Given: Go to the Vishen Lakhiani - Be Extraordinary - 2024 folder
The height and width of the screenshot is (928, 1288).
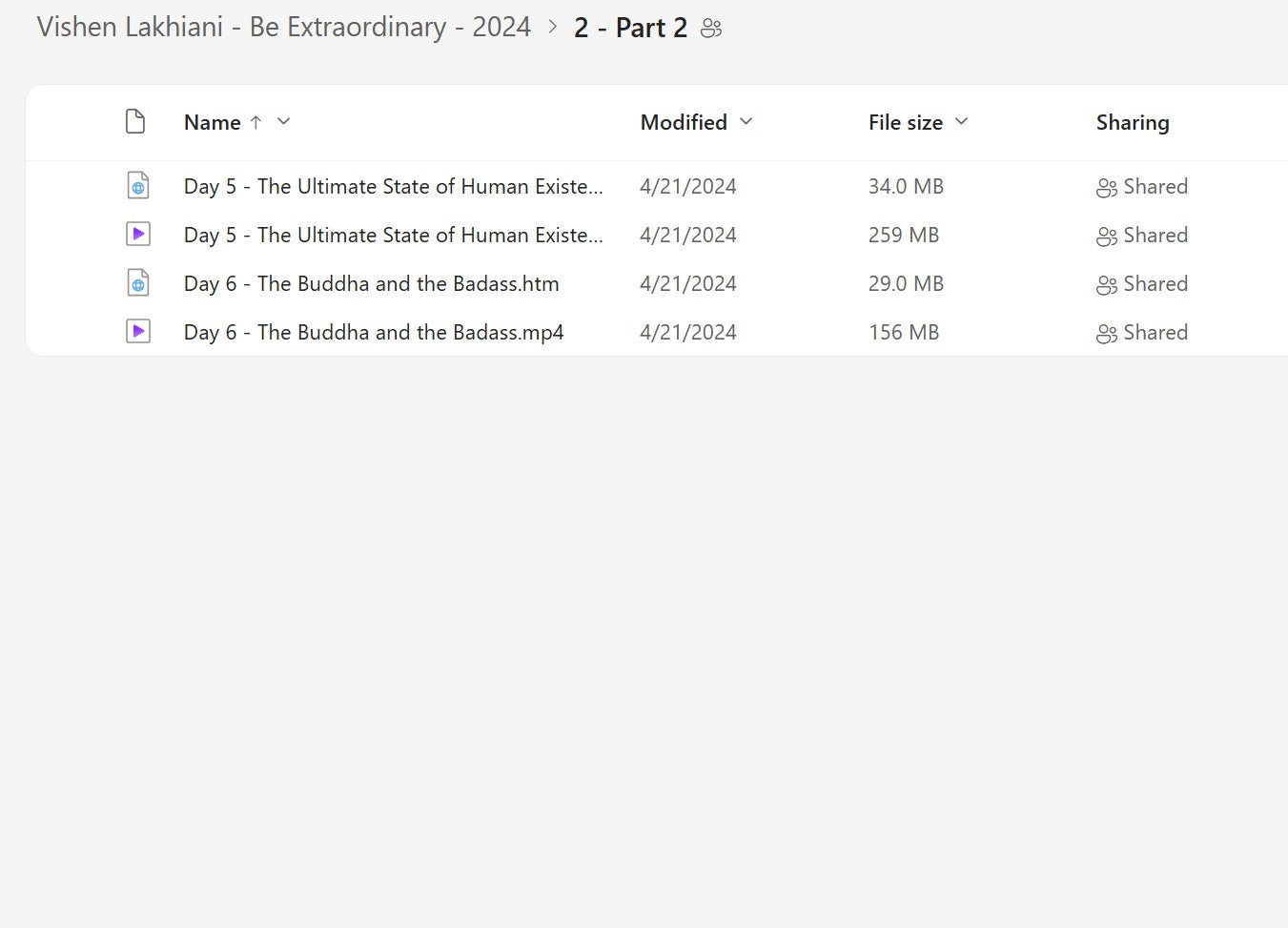Looking at the screenshot, I should coord(283,27).
